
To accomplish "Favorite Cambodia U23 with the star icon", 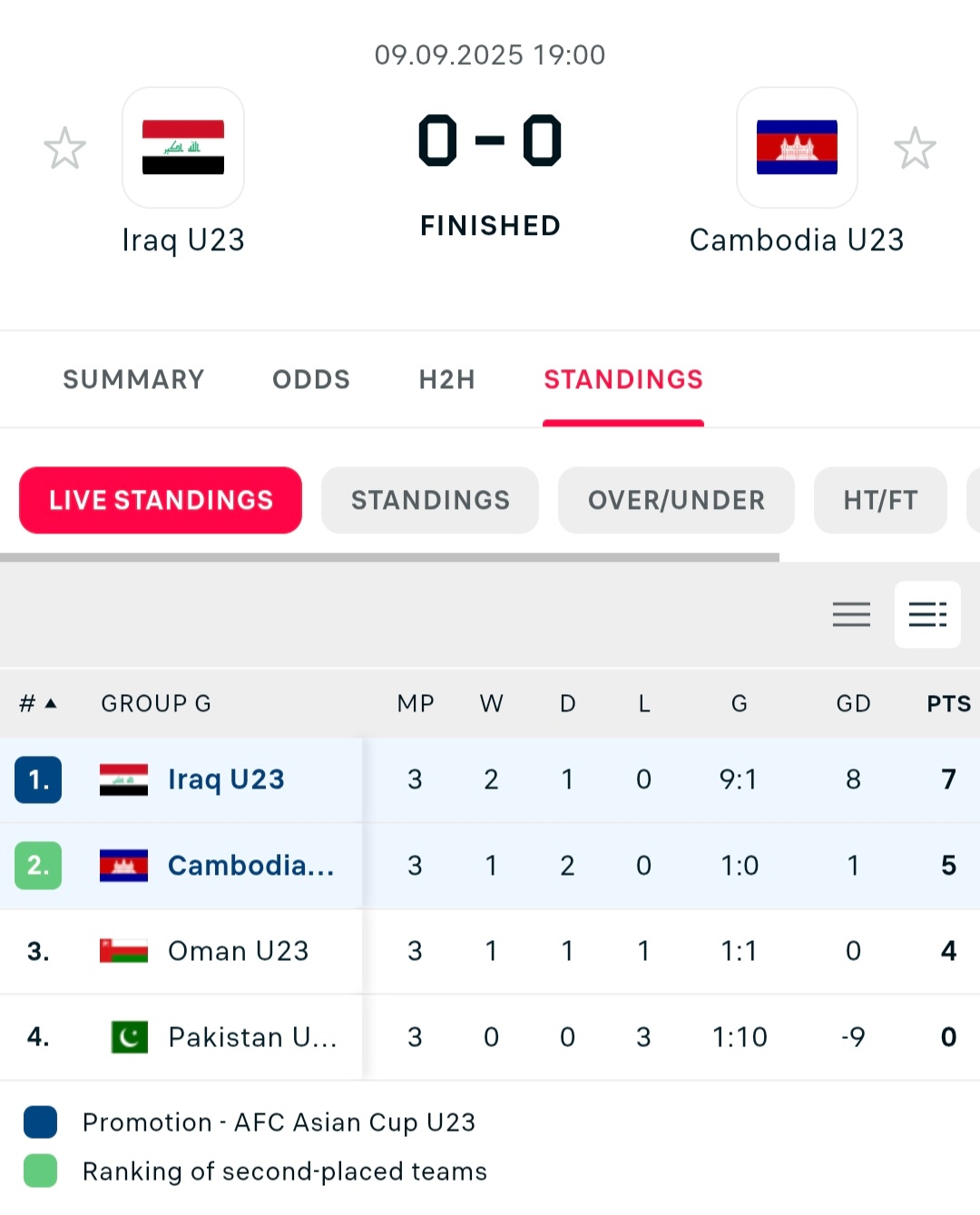I will pos(915,148).
